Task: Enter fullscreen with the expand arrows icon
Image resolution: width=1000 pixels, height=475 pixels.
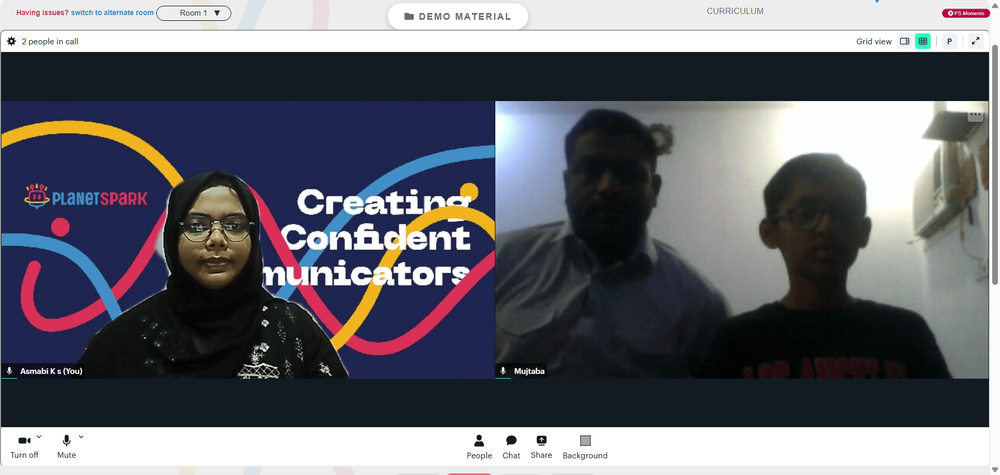Action: 975,41
